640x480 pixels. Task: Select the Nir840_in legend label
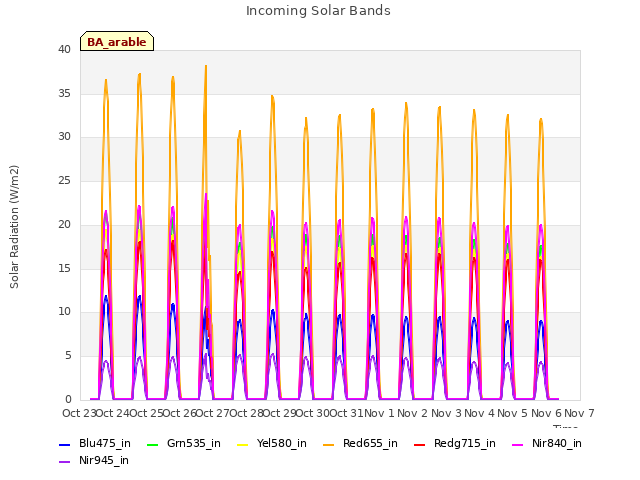point(557,444)
